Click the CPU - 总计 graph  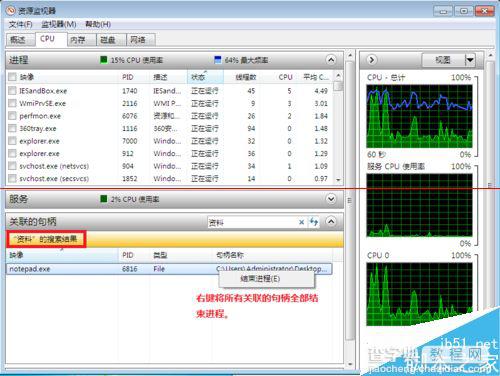(419, 116)
